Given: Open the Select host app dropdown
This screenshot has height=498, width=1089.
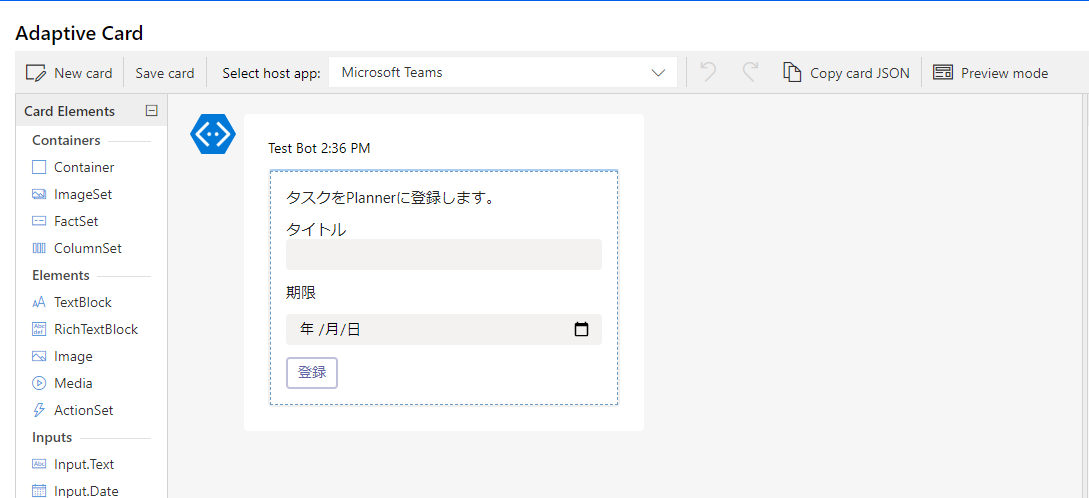Looking at the screenshot, I should click(x=503, y=72).
